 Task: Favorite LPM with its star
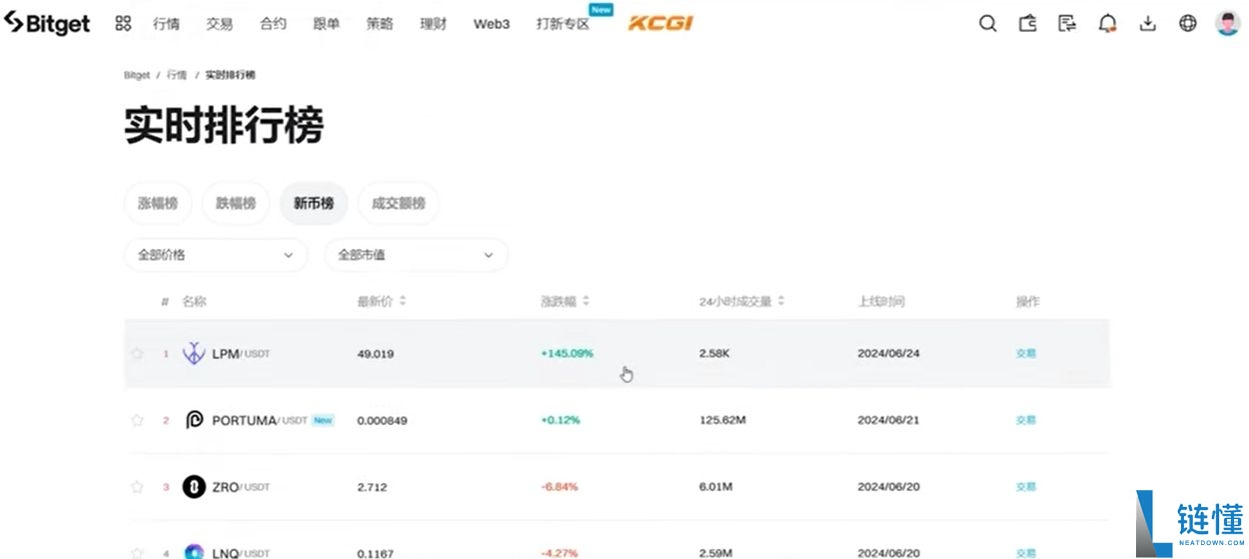pyautogui.click(x=137, y=353)
